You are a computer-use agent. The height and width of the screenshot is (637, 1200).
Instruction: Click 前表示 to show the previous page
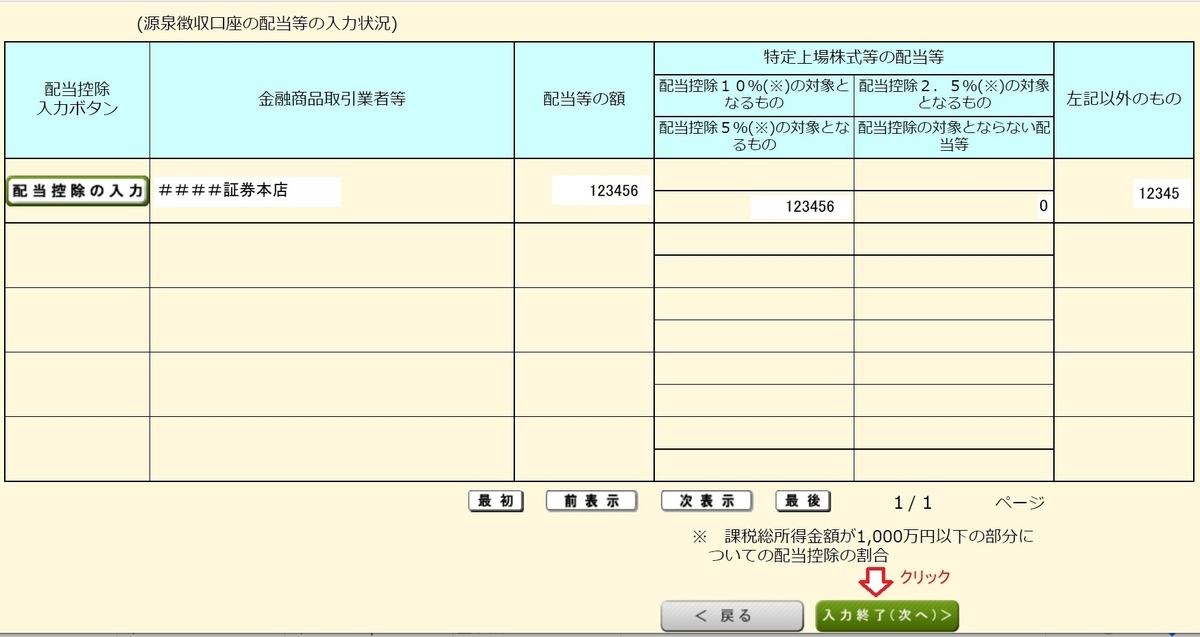(x=590, y=500)
